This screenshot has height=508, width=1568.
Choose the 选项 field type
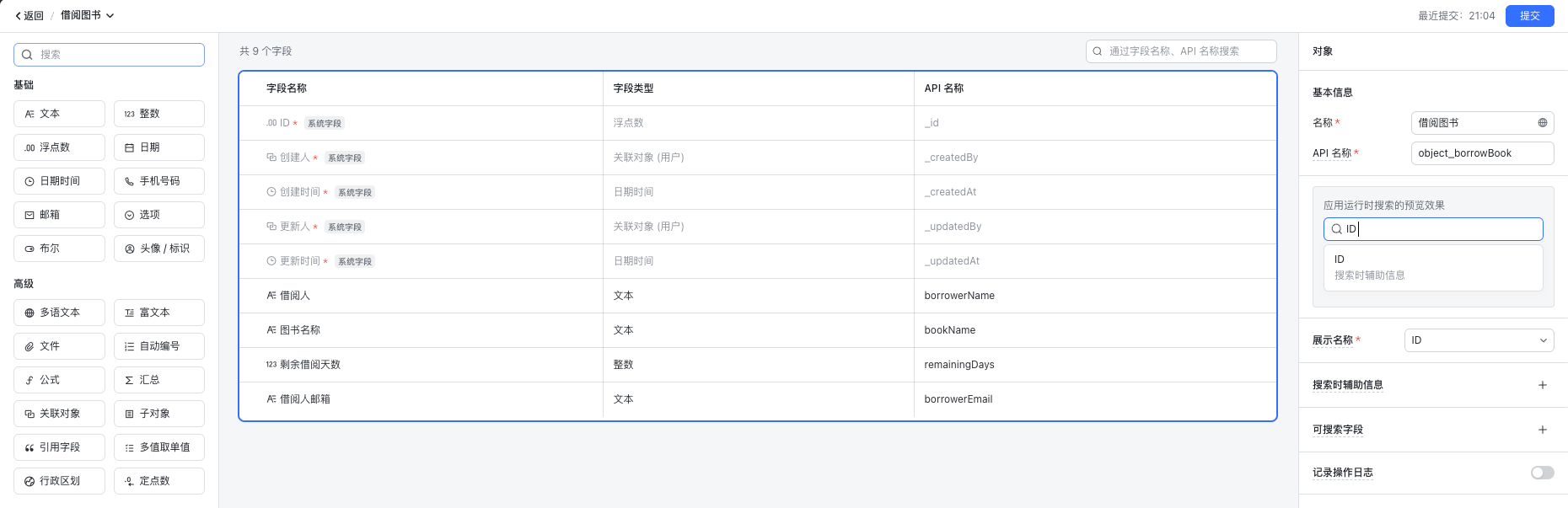coord(159,215)
